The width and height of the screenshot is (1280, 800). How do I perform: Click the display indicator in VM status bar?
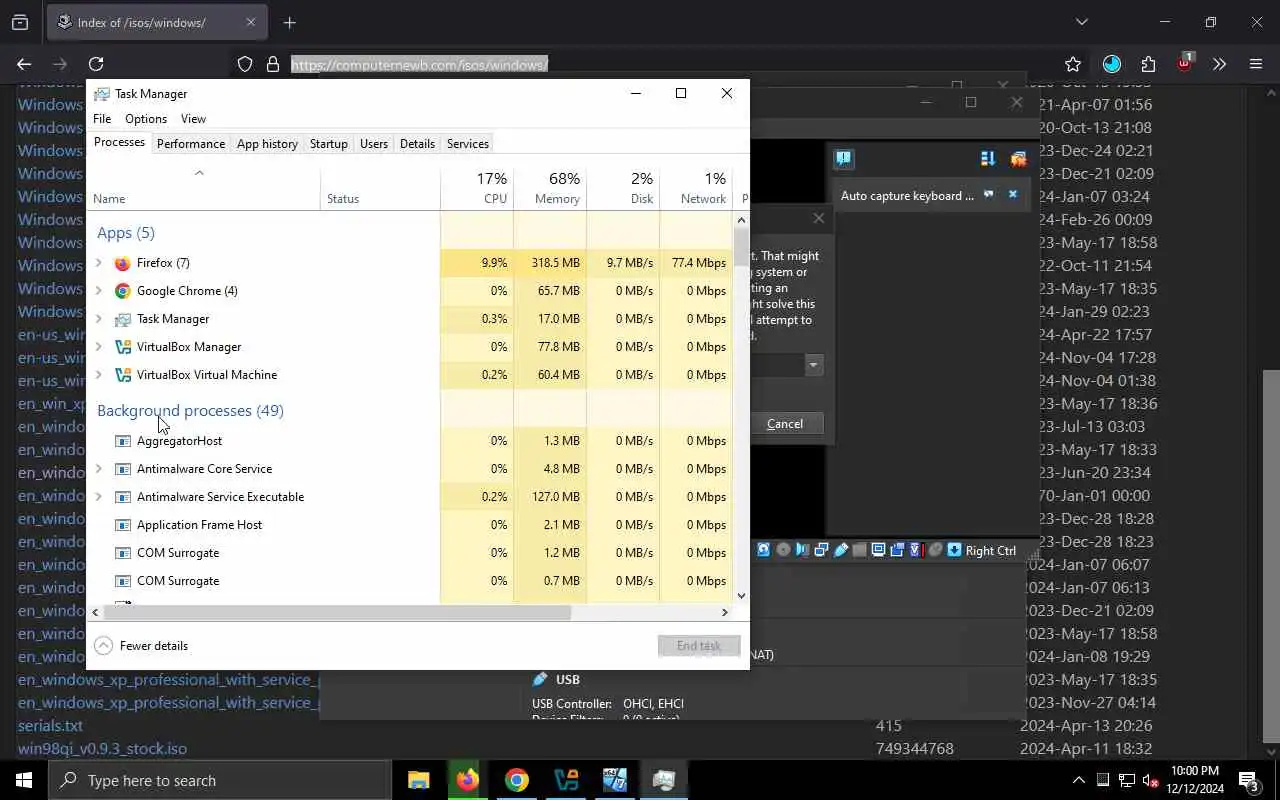[x=878, y=550]
